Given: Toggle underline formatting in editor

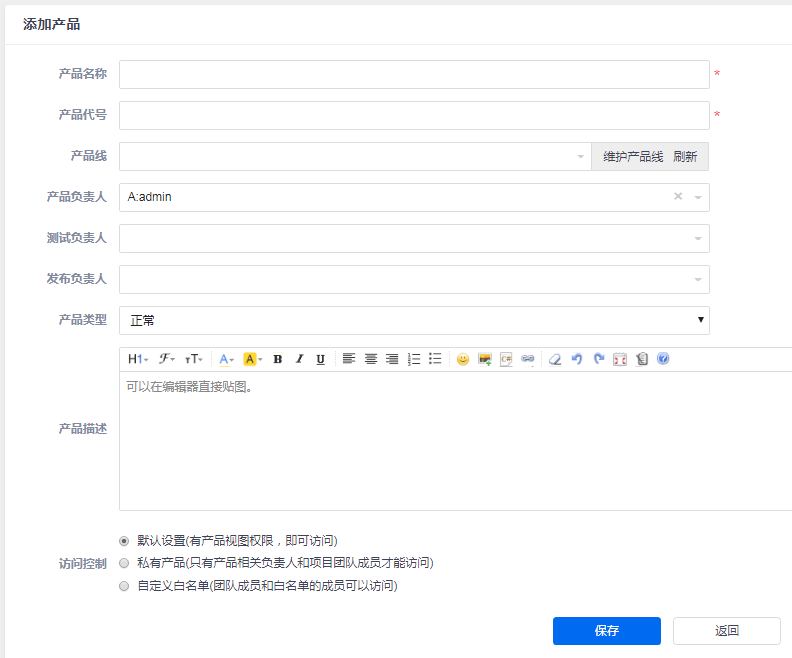Looking at the screenshot, I should click(320, 359).
